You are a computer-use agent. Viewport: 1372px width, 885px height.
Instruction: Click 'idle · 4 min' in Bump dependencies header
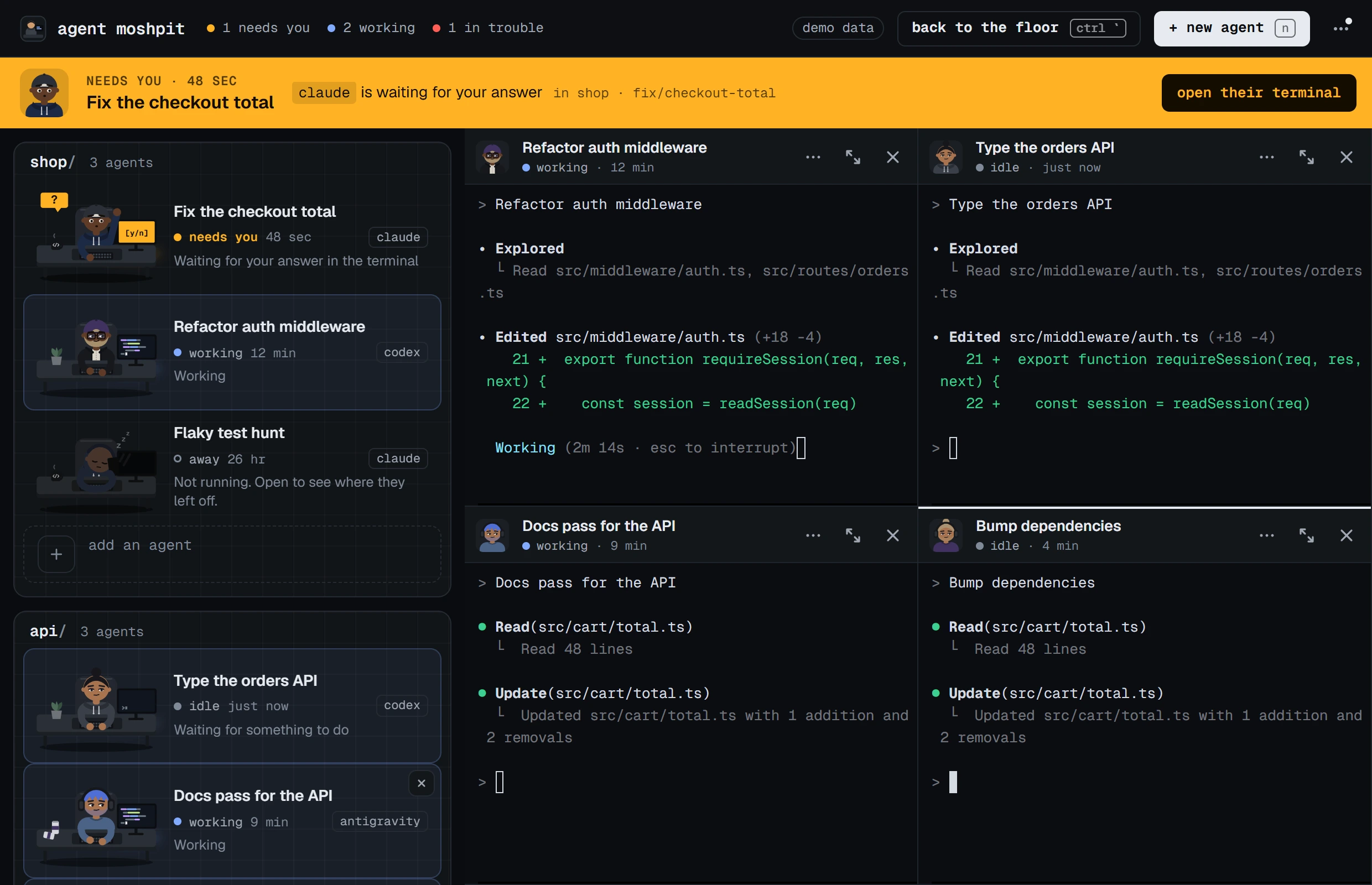pos(1027,545)
